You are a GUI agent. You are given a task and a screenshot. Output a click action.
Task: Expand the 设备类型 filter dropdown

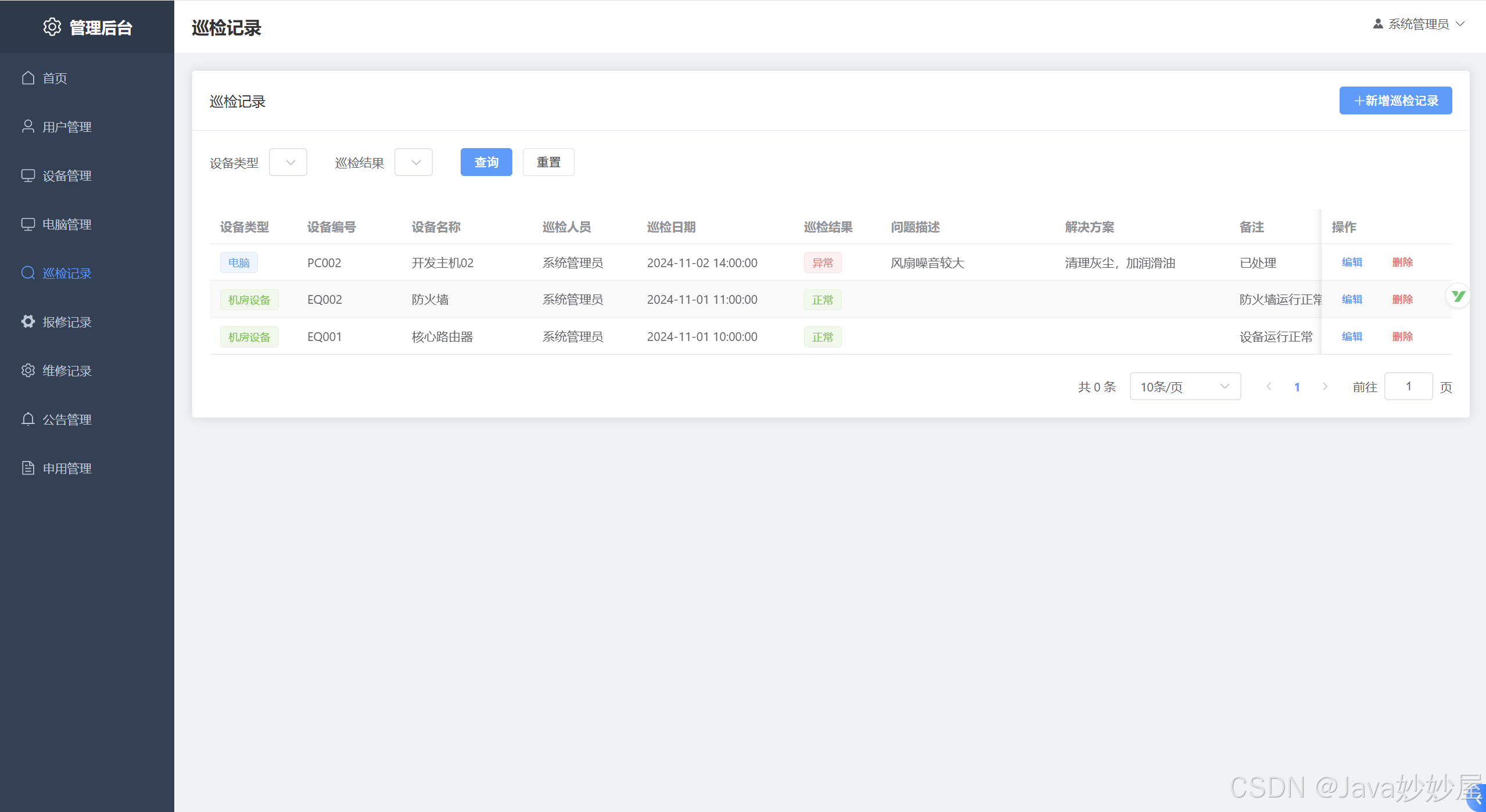point(288,162)
